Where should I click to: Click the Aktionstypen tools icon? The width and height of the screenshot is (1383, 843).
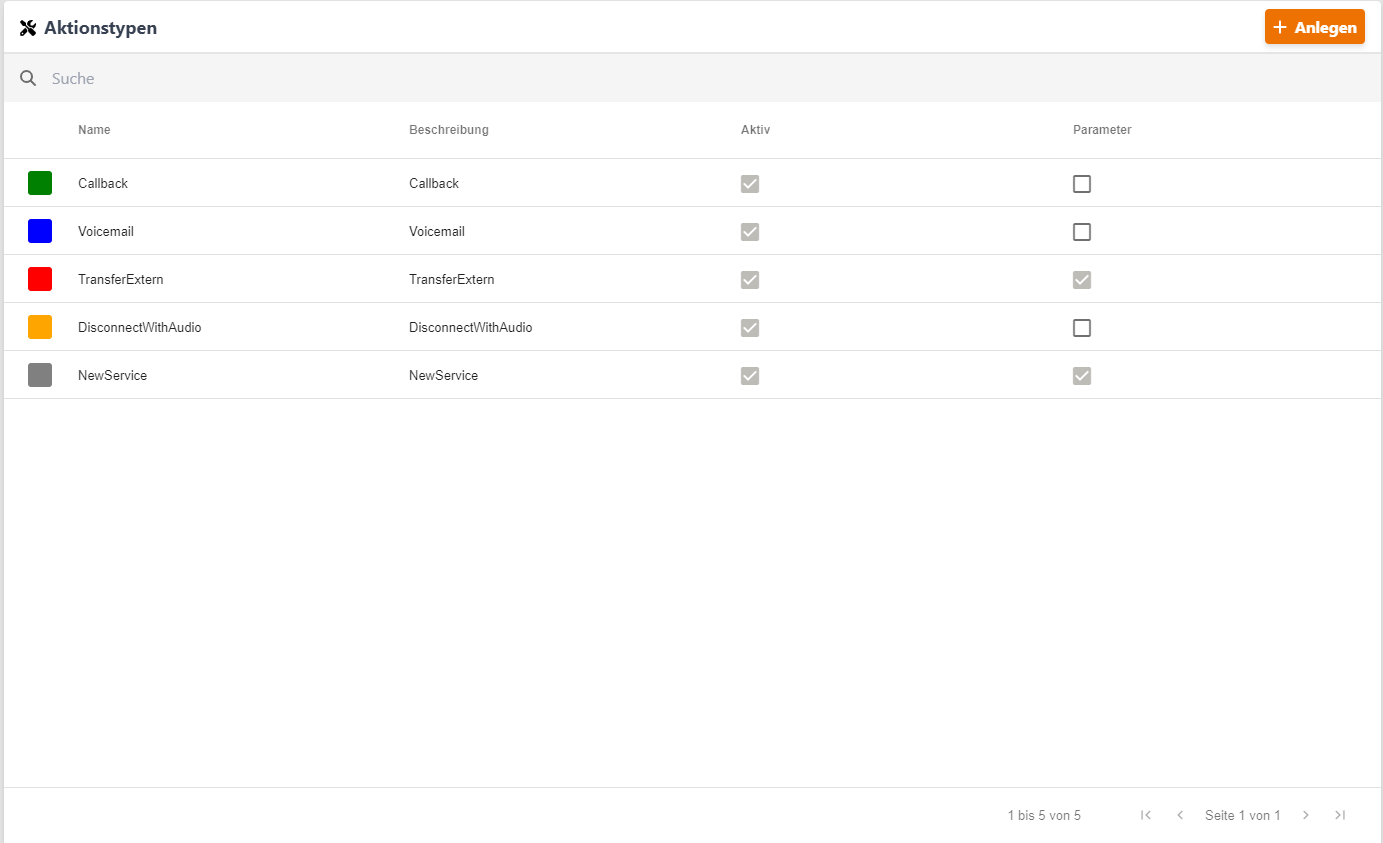click(28, 28)
